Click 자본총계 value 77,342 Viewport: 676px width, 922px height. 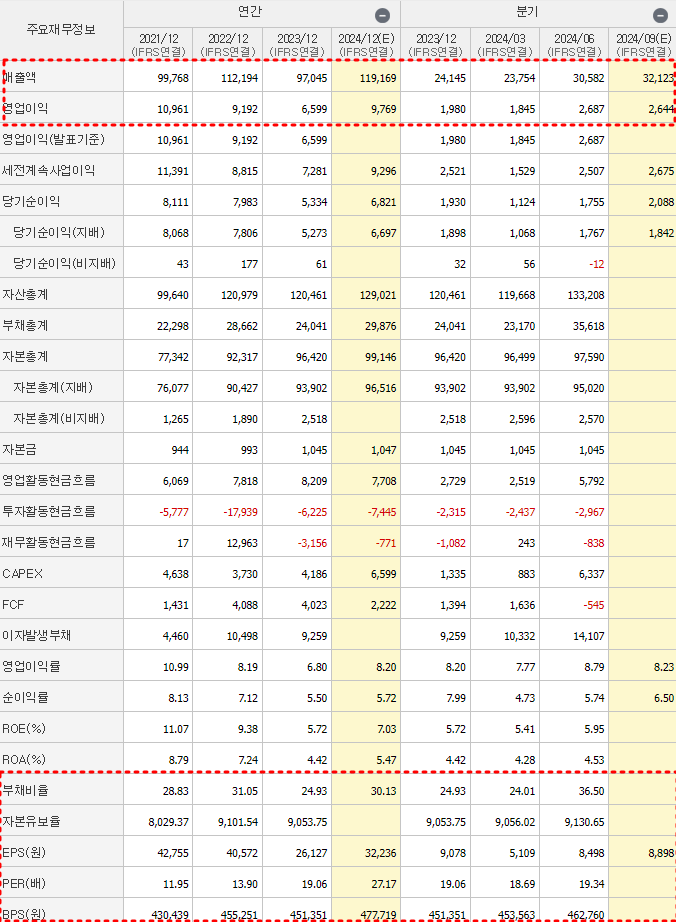click(173, 358)
